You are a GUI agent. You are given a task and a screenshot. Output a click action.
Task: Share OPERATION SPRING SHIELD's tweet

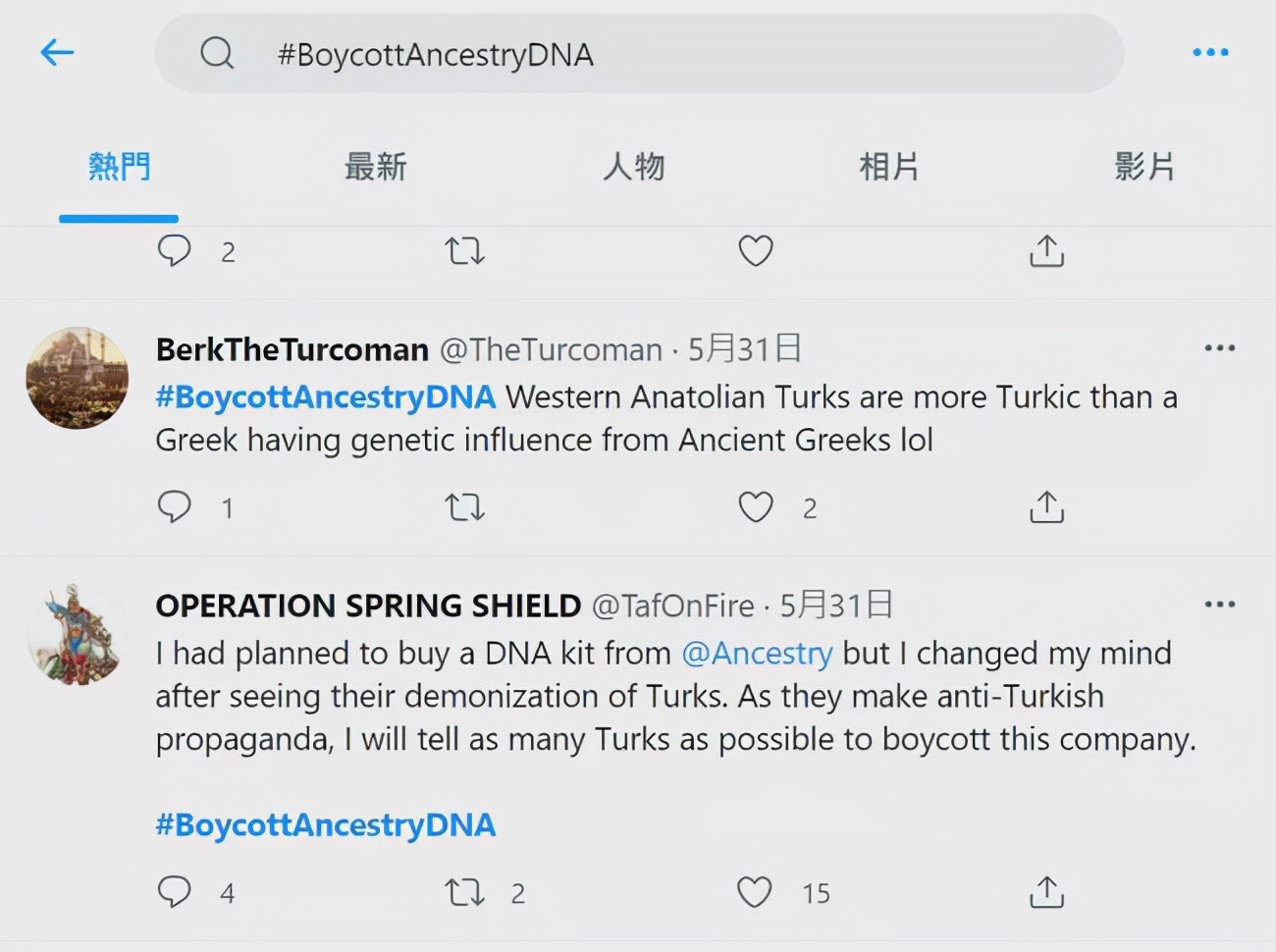point(1046,892)
